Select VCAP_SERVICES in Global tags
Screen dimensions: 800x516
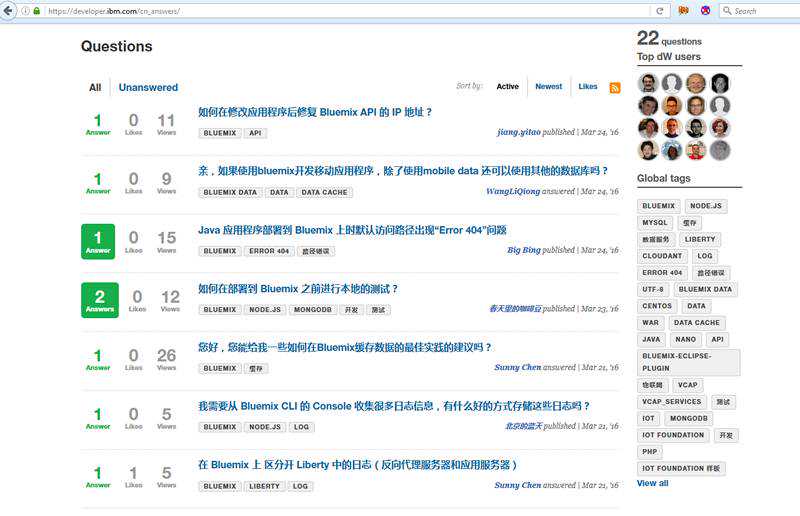671,402
